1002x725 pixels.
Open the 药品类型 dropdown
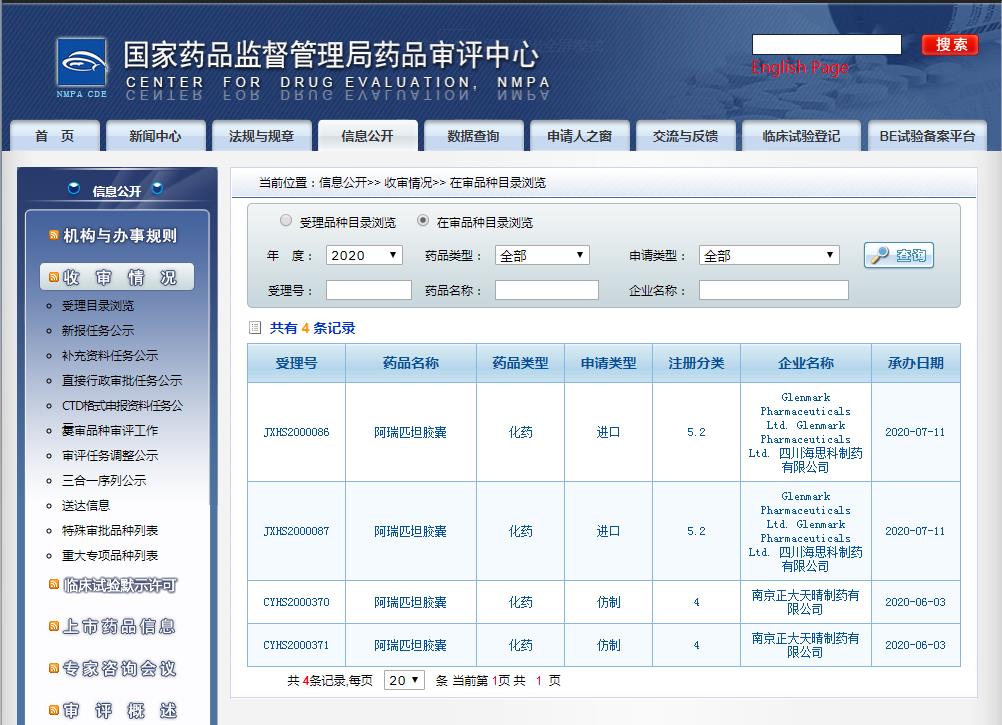pos(542,256)
